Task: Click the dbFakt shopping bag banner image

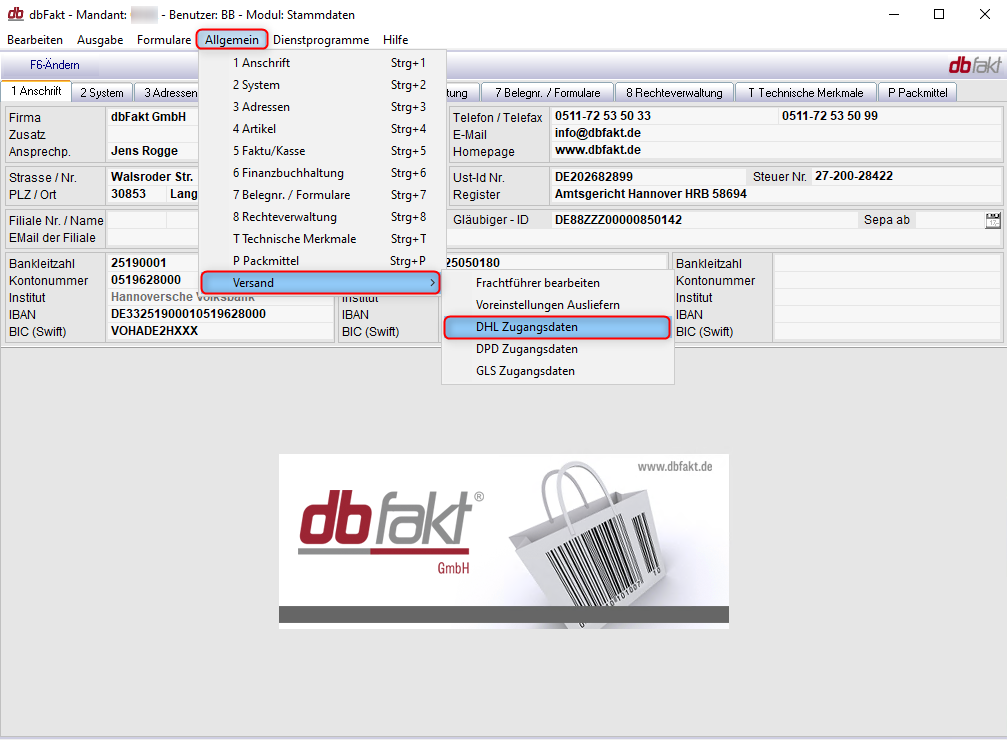Action: pyautogui.click(x=503, y=541)
